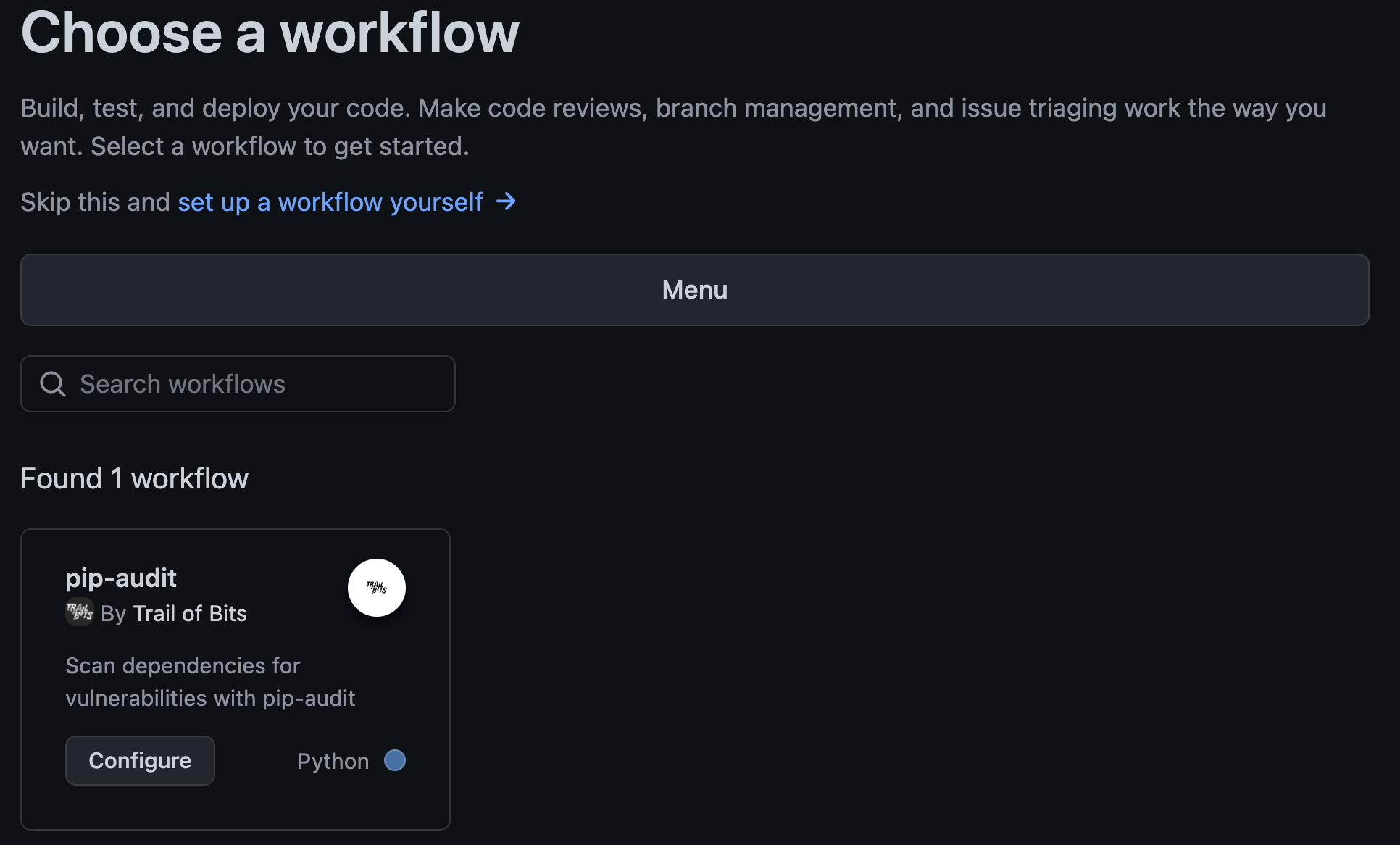Open set up a workflow yourself link

tap(330, 202)
